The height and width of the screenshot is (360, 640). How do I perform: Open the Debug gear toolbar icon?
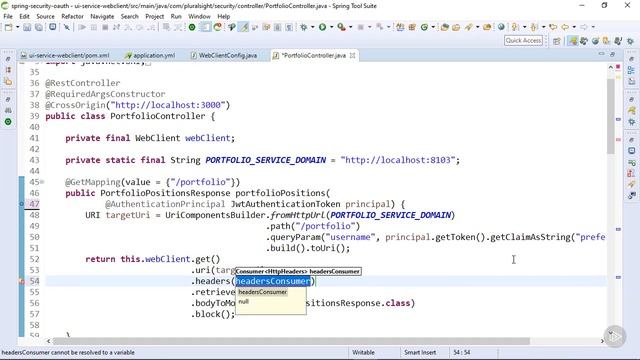point(304,27)
